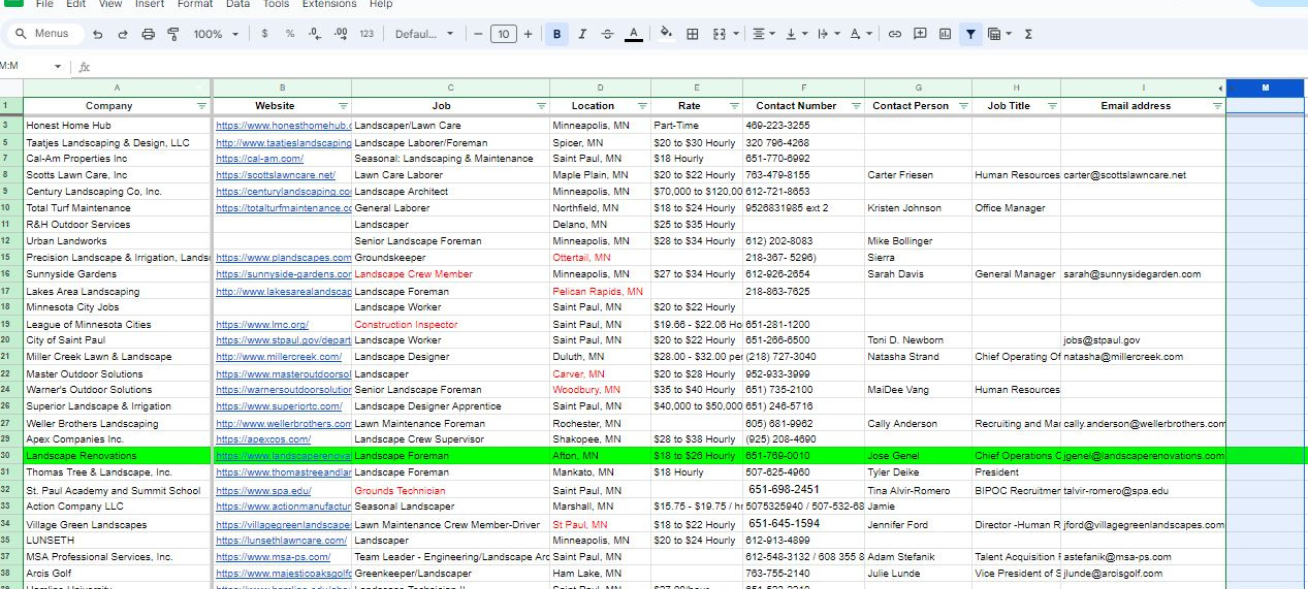This screenshot has width=1308, height=589.
Task: Open the Format menu
Action: 195,4
